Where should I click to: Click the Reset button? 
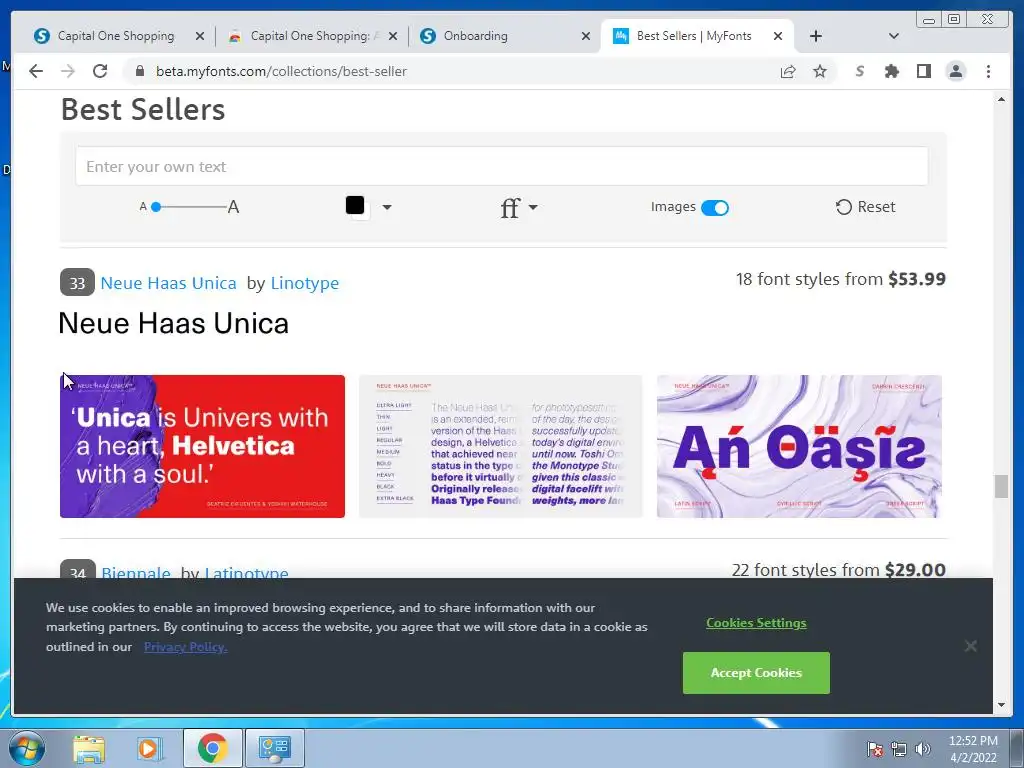(x=865, y=207)
